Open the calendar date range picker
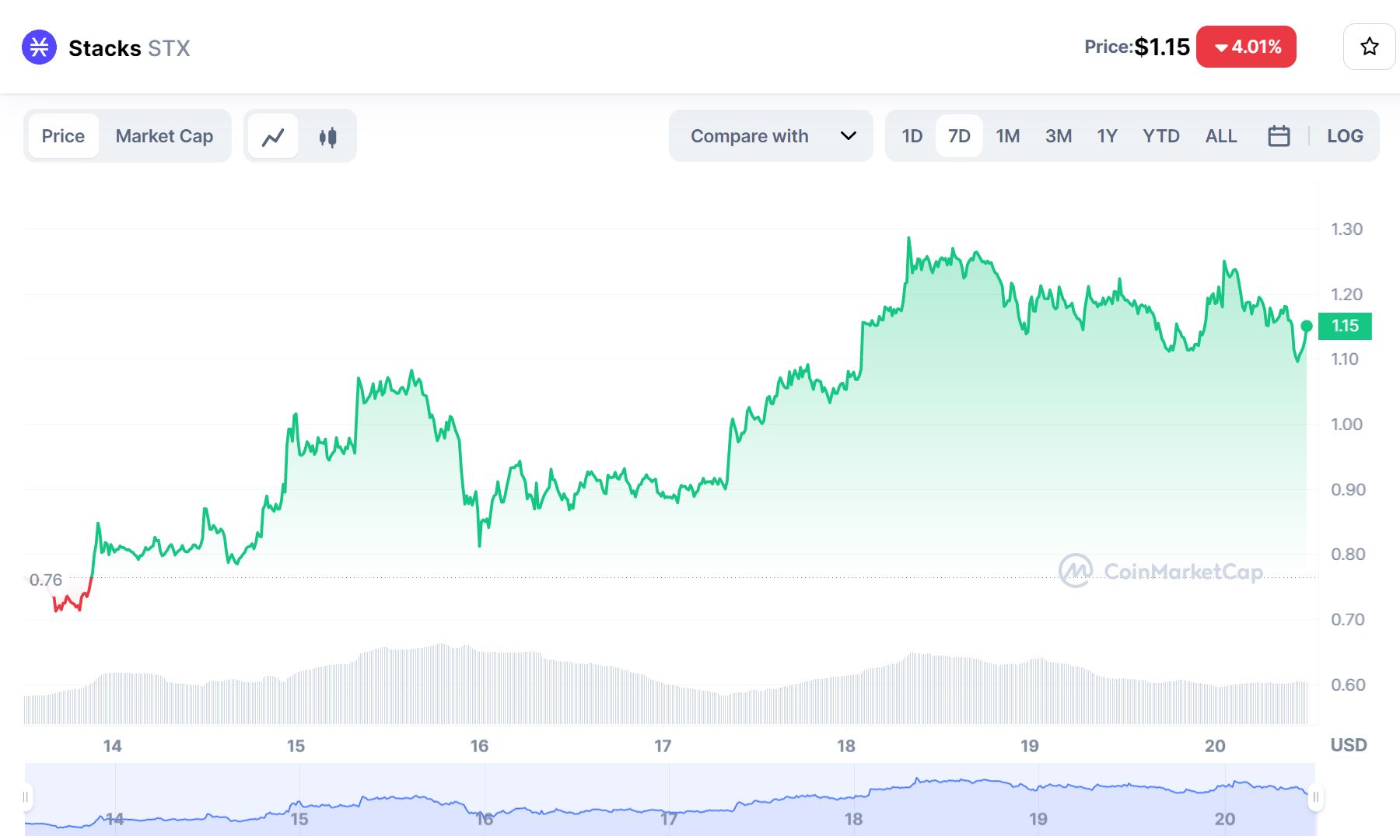 coord(1279,136)
